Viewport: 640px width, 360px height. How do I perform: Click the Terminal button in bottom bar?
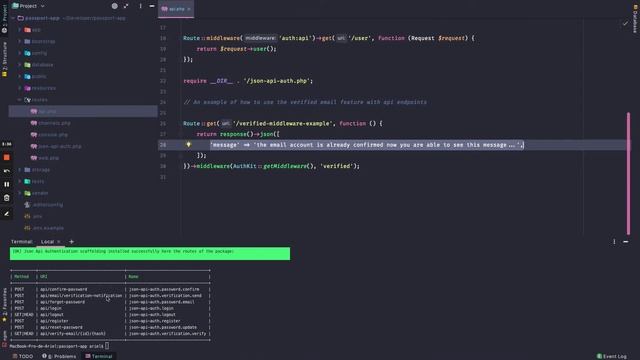coord(99,356)
